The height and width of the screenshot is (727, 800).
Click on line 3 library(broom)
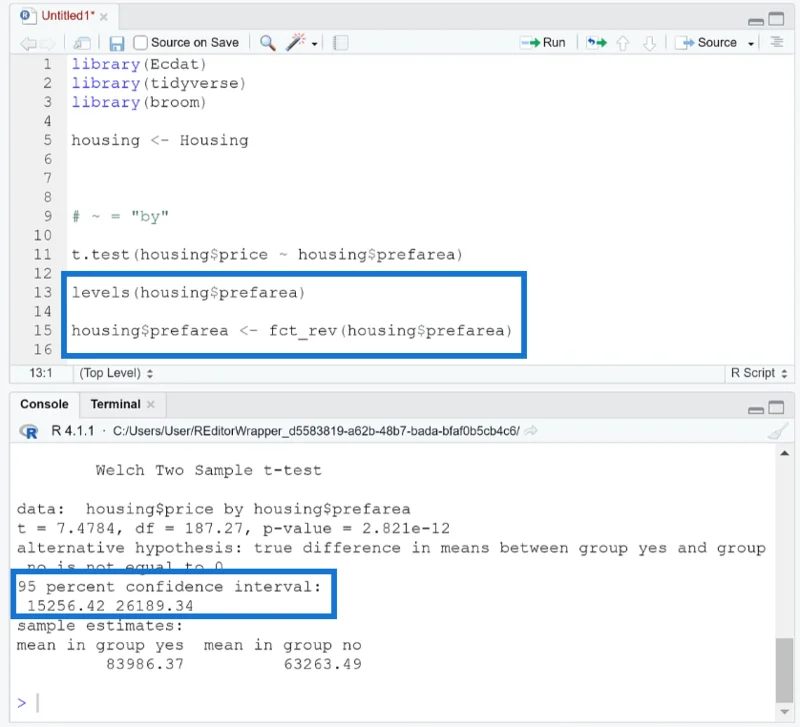[x=139, y=103]
